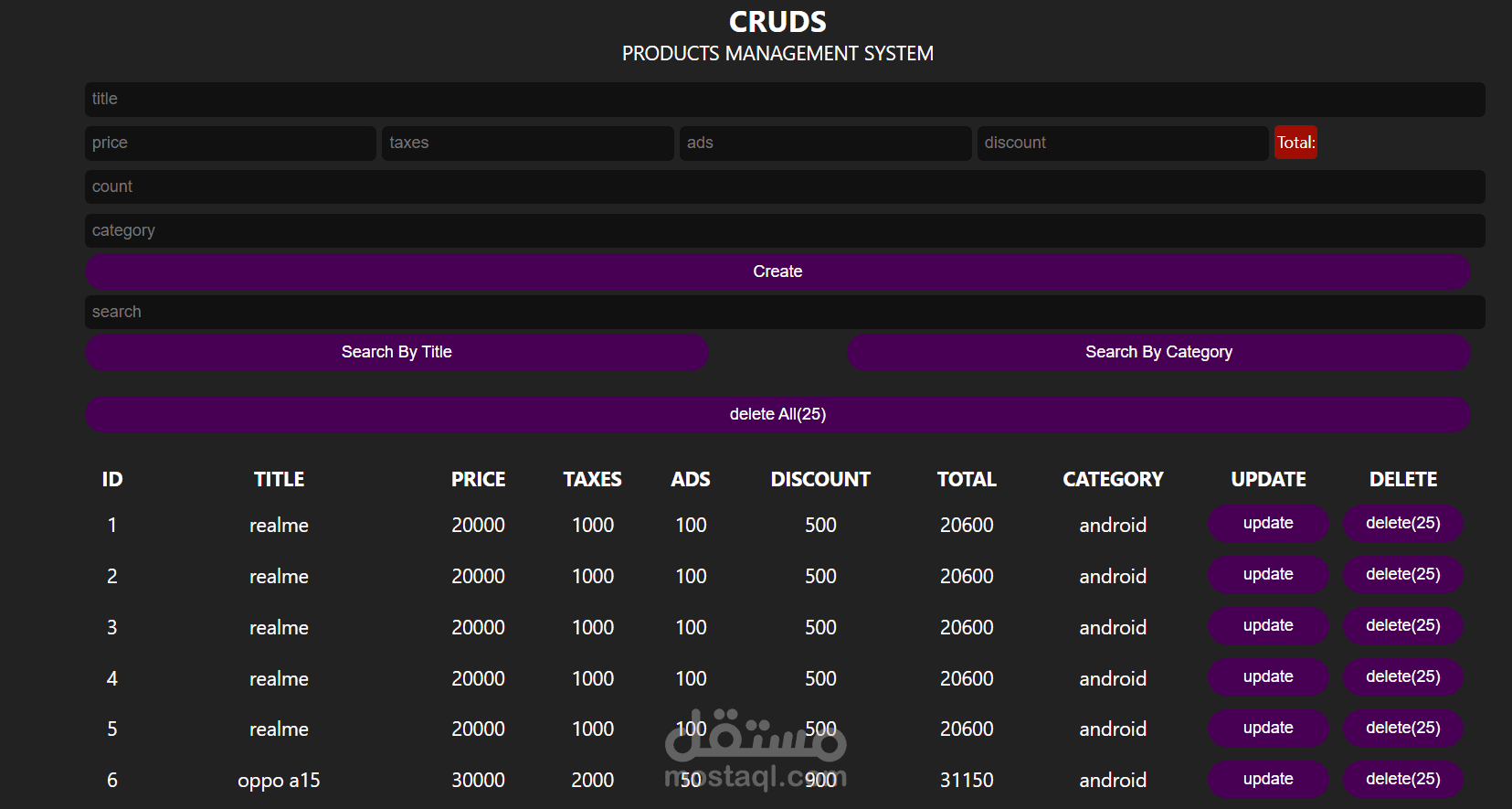Click the ID column header
Screen dimensions: 1512x809
point(112,479)
